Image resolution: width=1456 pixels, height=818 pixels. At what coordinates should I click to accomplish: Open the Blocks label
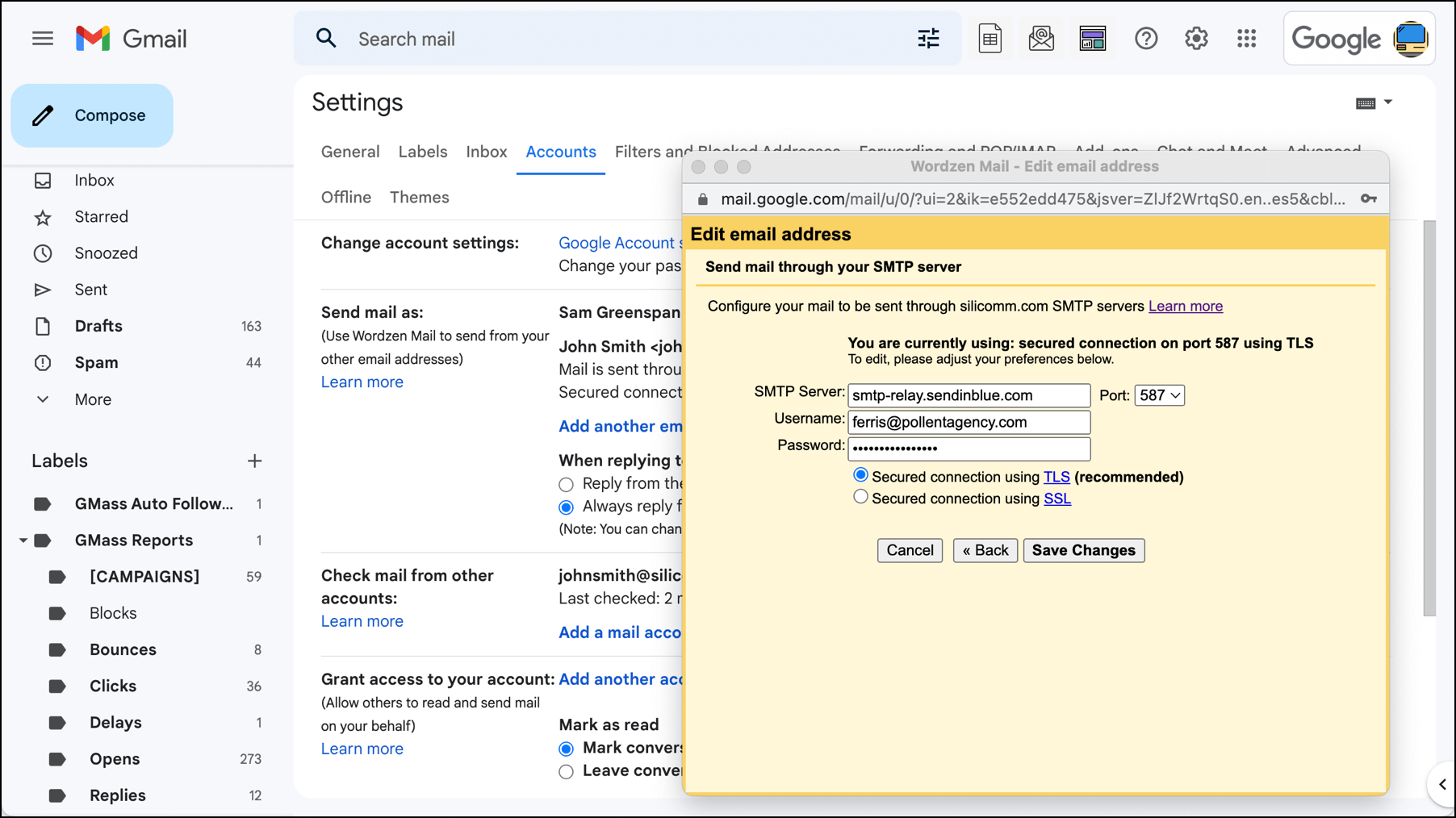pos(113,613)
